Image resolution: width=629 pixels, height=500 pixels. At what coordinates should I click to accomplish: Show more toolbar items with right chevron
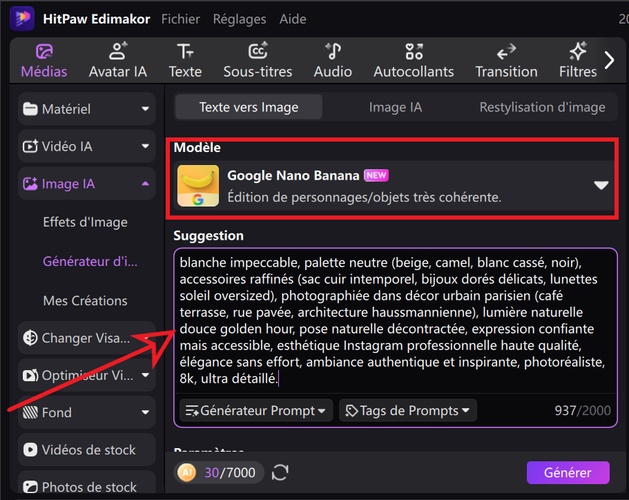point(609,61)
